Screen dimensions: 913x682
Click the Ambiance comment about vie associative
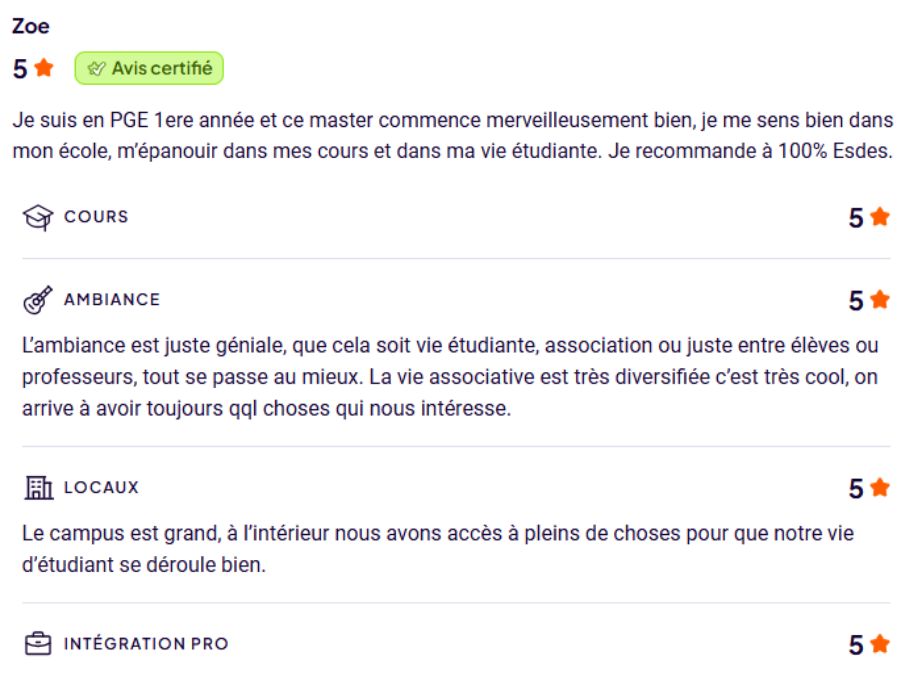coord(450,378)
